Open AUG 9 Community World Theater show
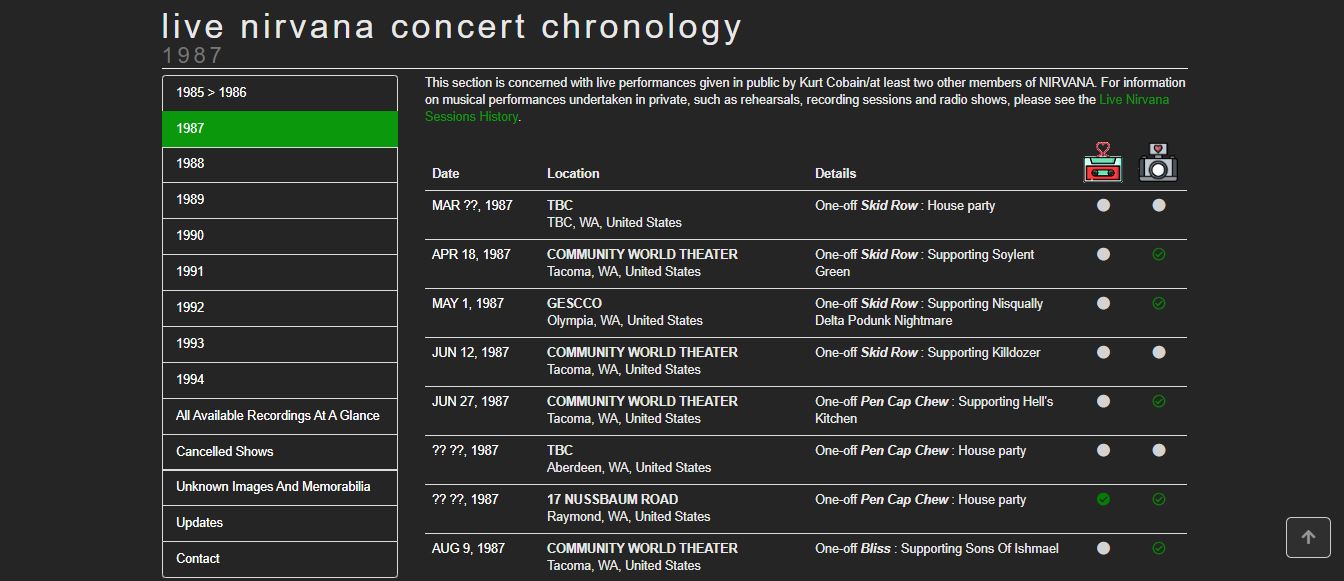The height and width of the screenshot is (581, 1344). point(642,548)
